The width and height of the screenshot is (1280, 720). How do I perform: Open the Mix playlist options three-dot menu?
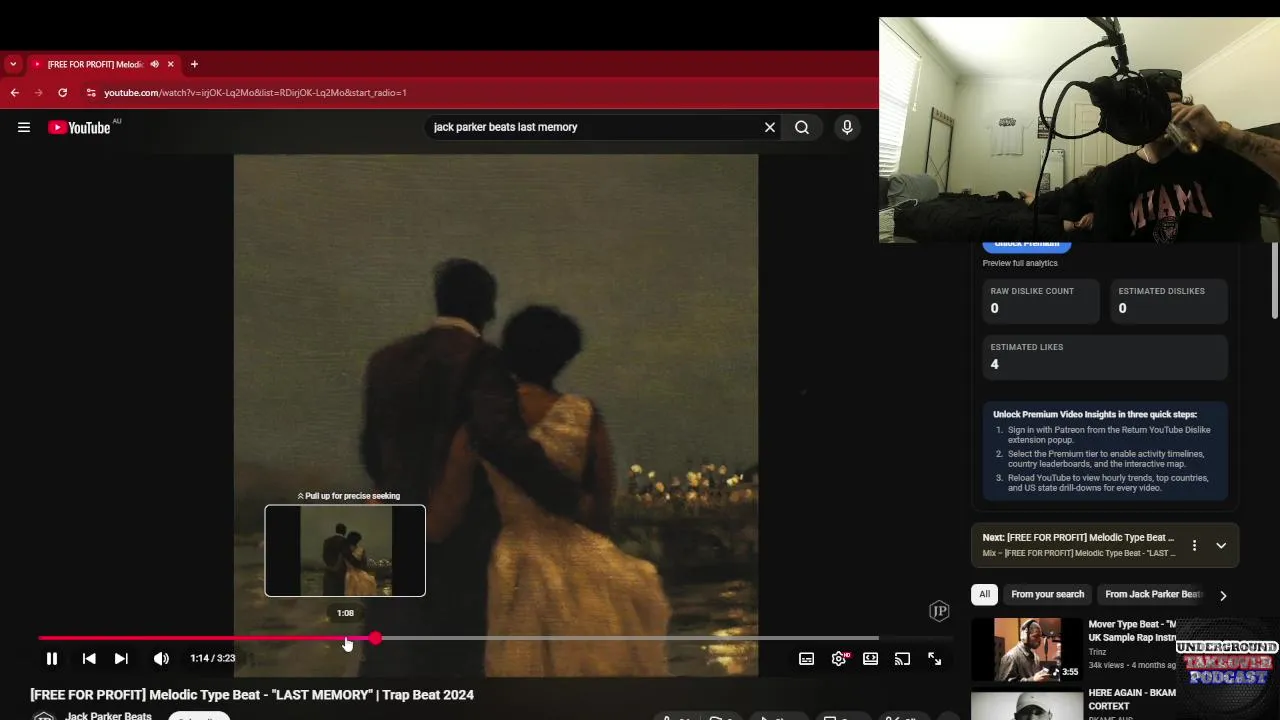click(x=1194, y=545)
